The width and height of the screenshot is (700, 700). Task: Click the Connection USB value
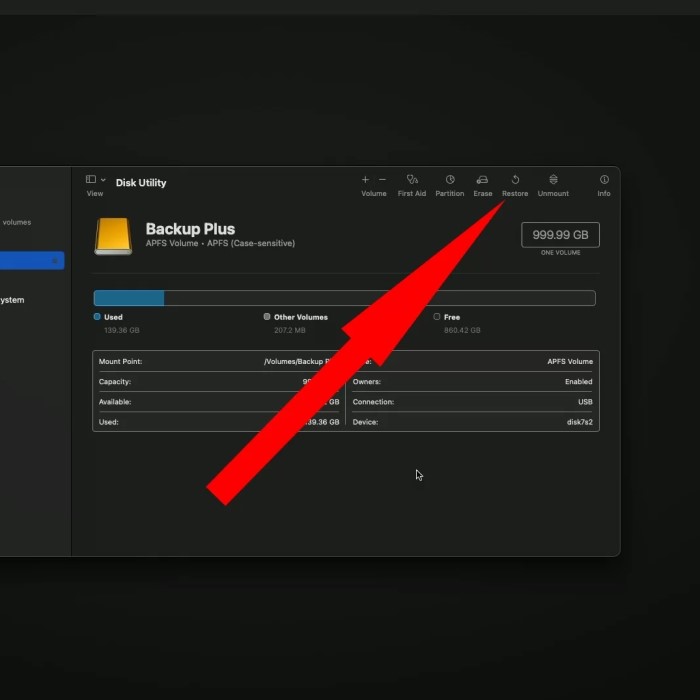[585, 402]
